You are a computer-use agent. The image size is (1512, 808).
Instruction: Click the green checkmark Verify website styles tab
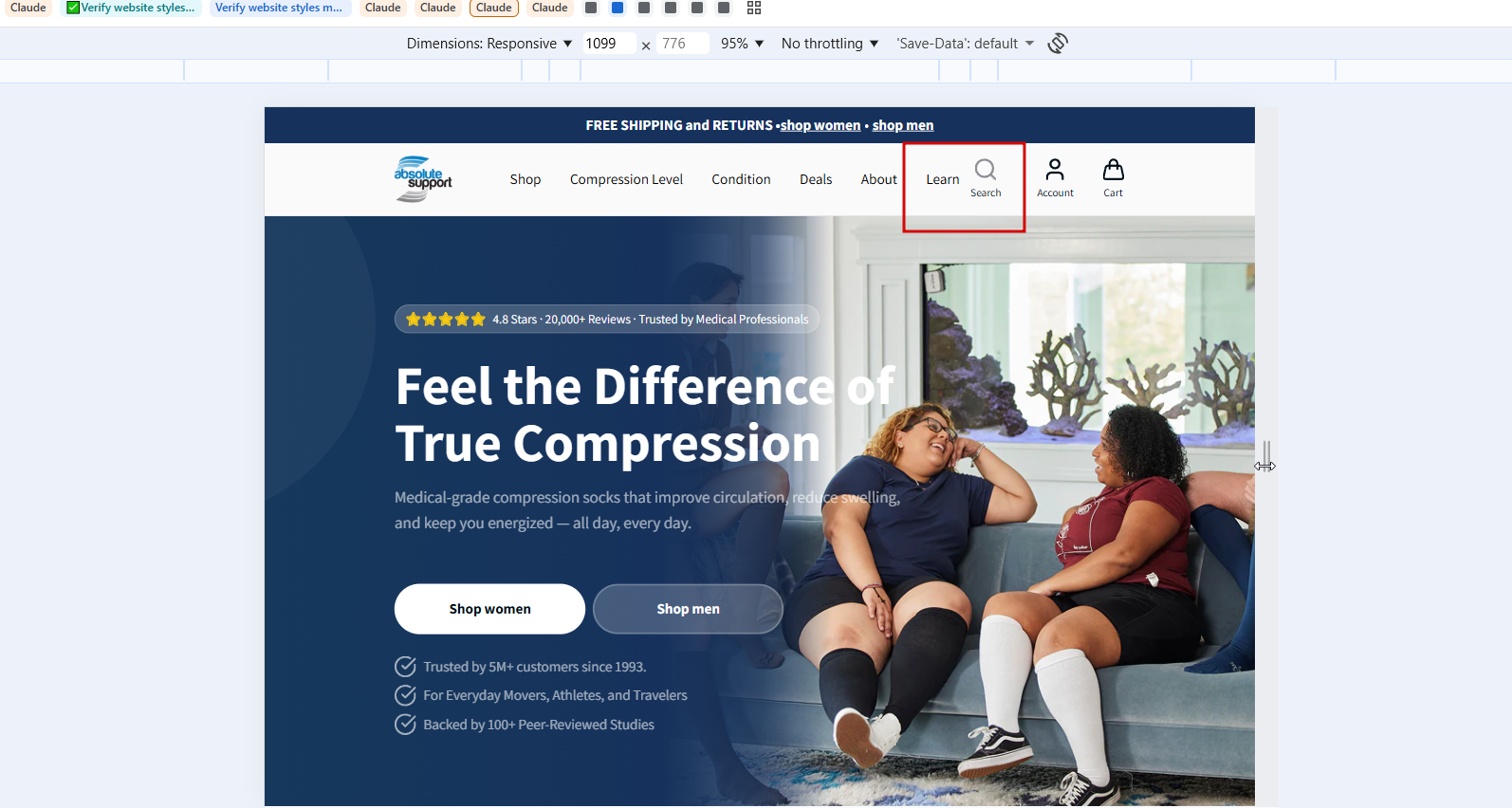[x=131, y=8]
